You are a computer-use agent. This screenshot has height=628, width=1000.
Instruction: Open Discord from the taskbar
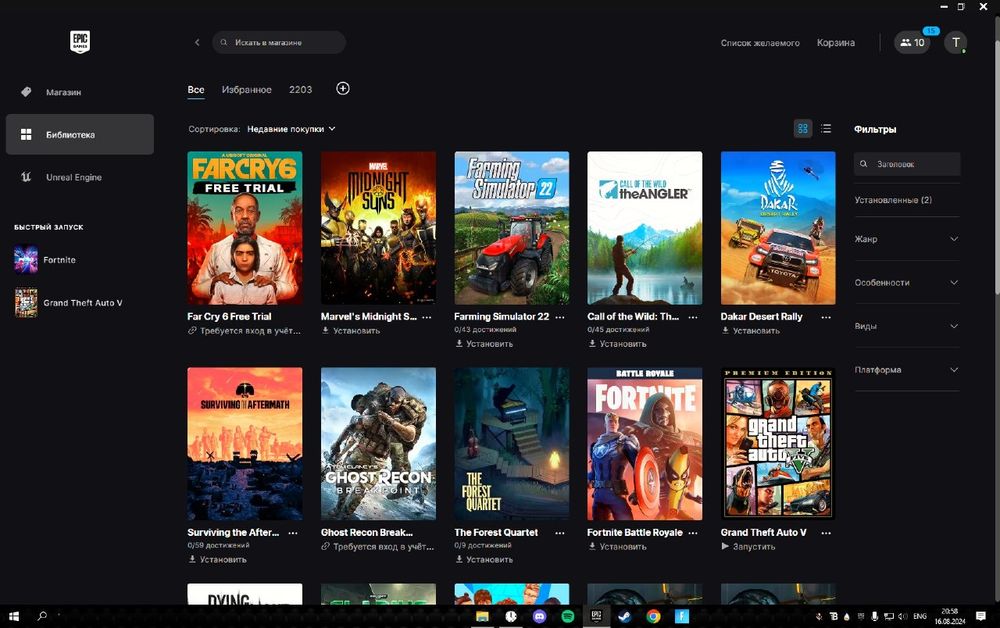[540, 617]
